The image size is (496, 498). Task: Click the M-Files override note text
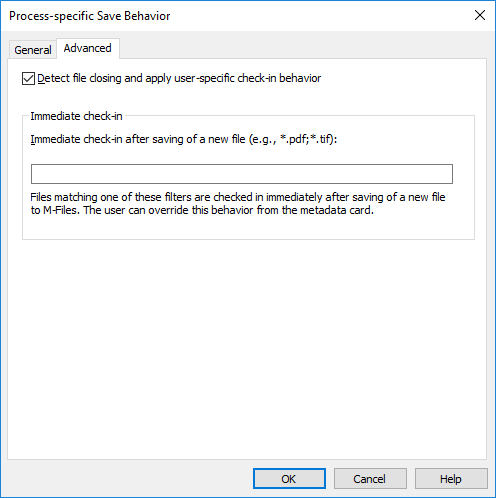click(x=202, y=210)
